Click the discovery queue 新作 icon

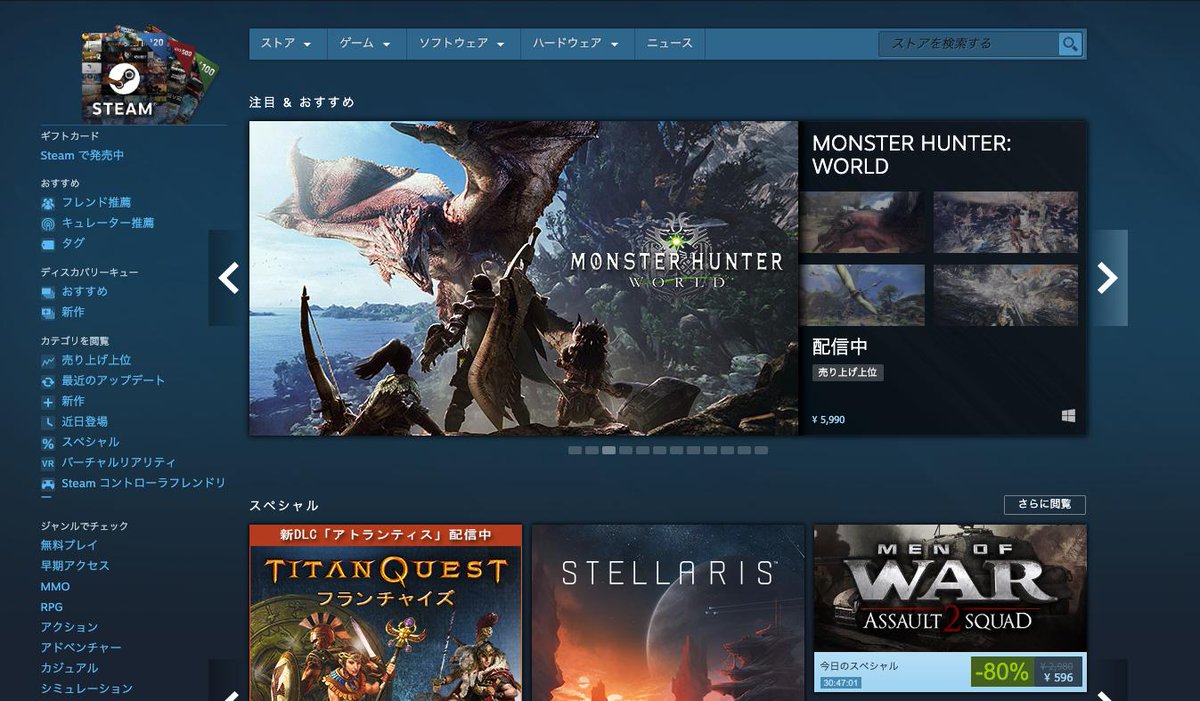click(47, 313)
